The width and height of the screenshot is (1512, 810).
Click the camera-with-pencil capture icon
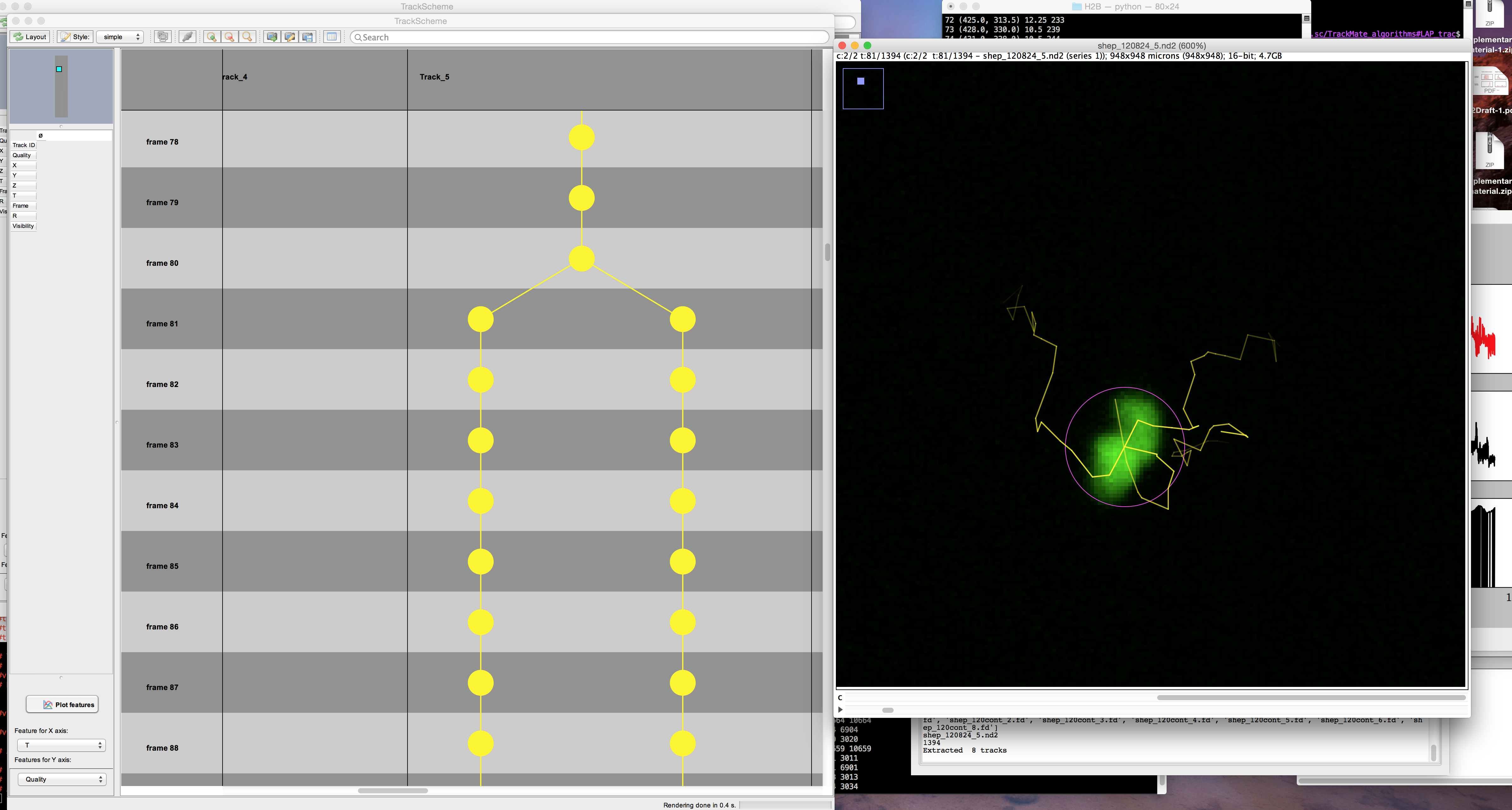pyautogui.click(x=289, y=37)
